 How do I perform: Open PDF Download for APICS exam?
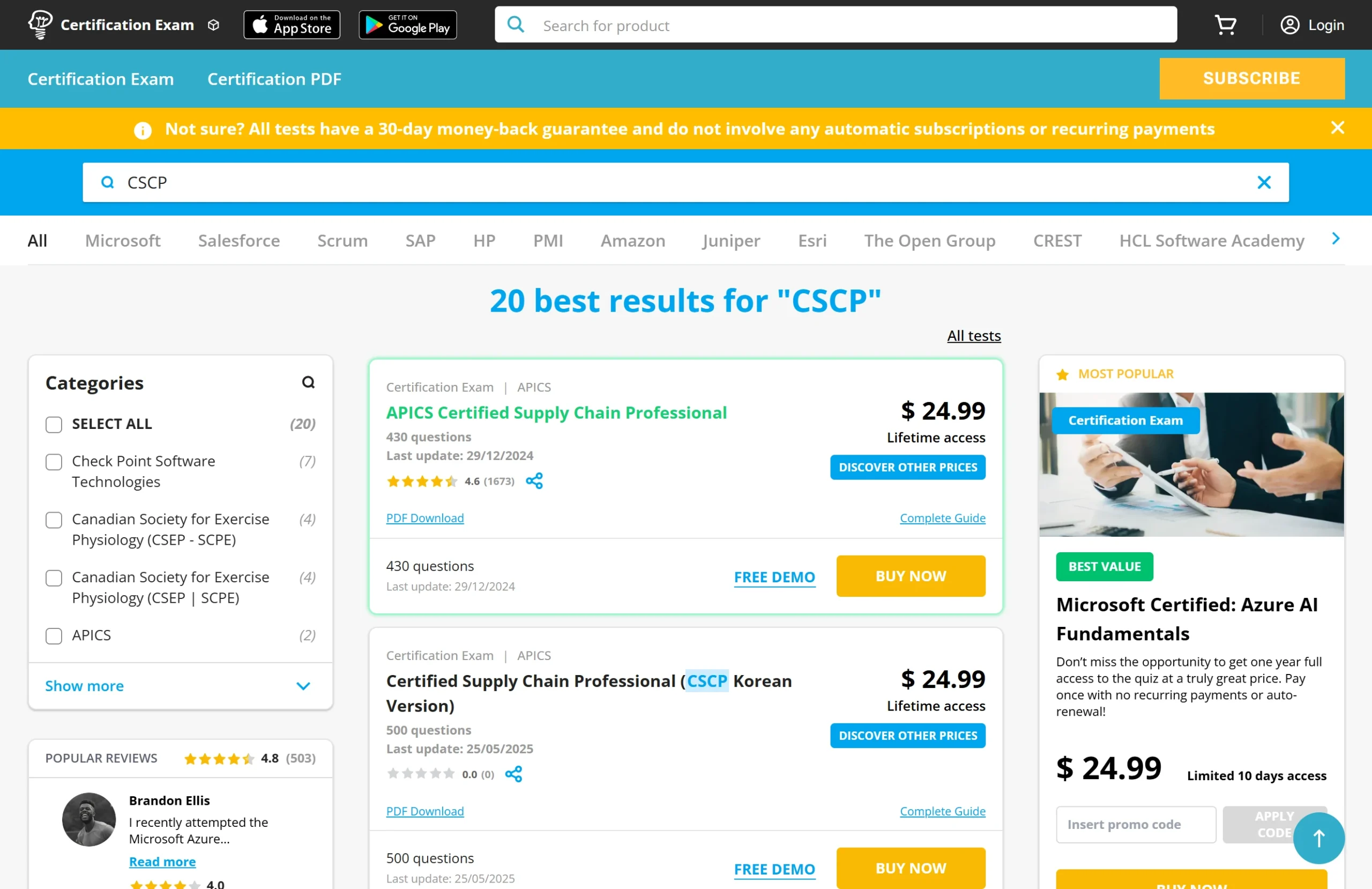[425, 518]
